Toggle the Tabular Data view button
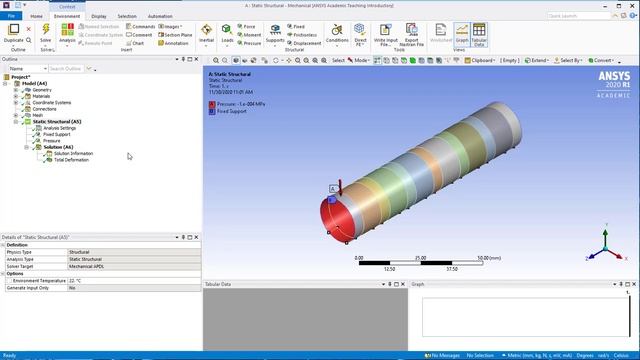This screenshot has width=640, height=360. coord(479,34)
